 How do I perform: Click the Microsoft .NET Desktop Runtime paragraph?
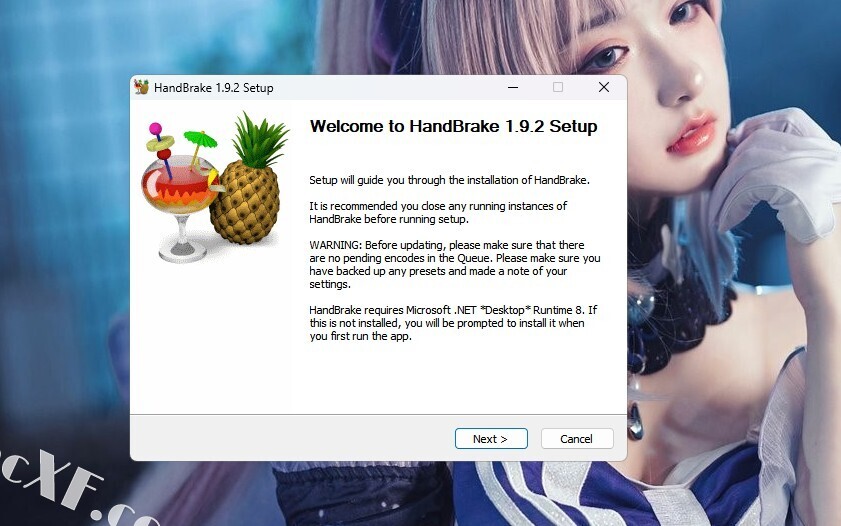coord(453,323)
